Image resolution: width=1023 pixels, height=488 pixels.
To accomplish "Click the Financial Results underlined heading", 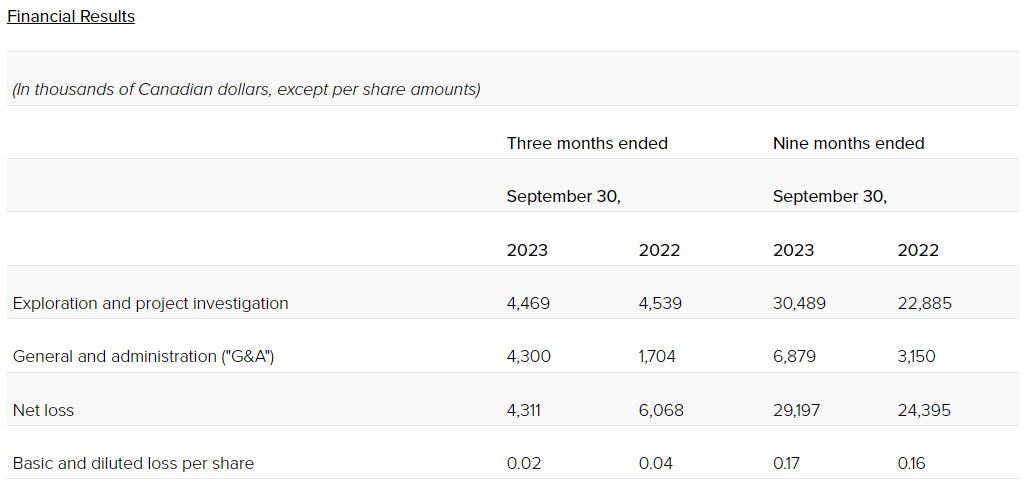I will coord(71,16).
